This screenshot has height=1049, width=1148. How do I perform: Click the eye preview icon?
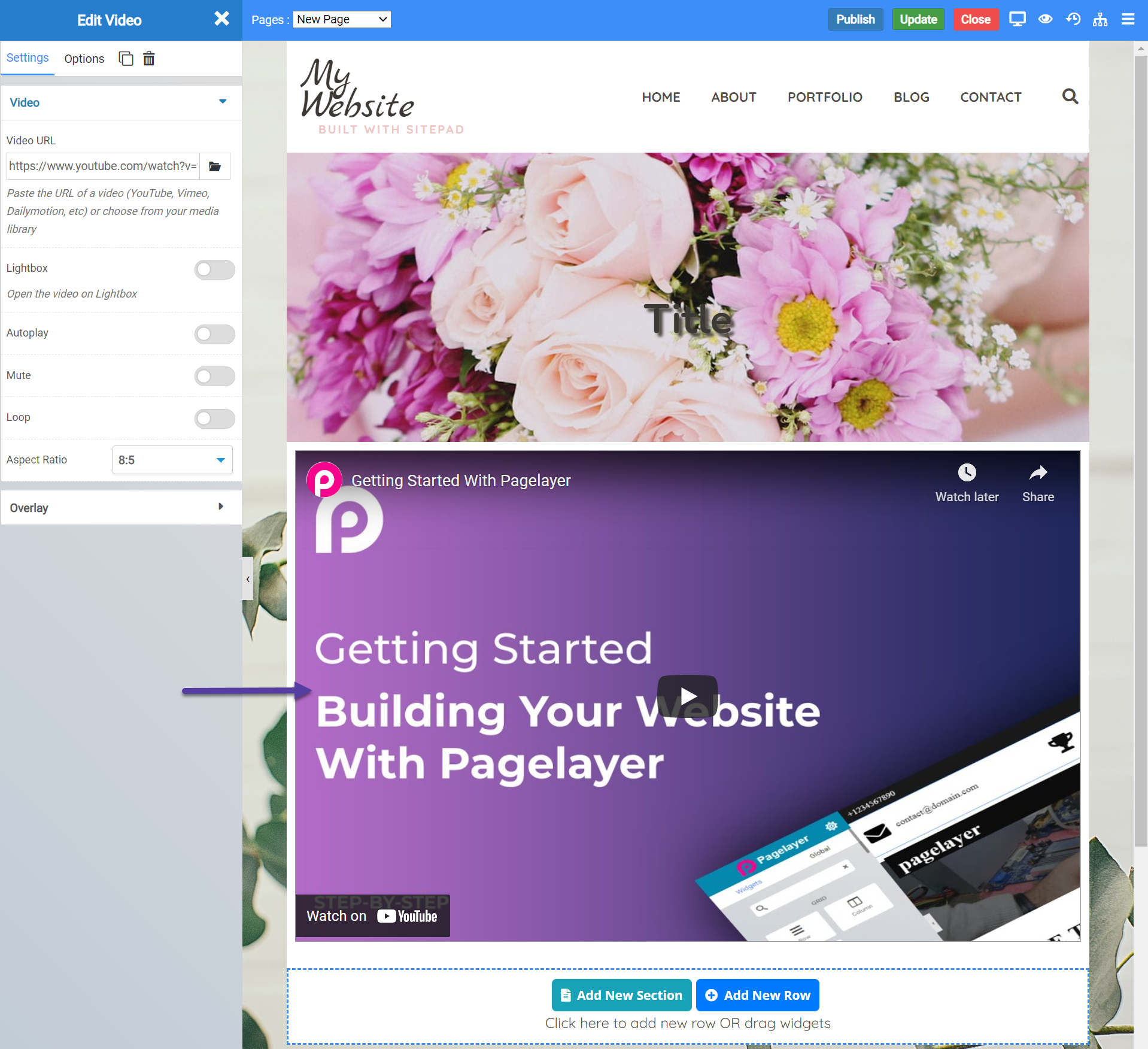pyautogui.click(x=1045, y=19)
